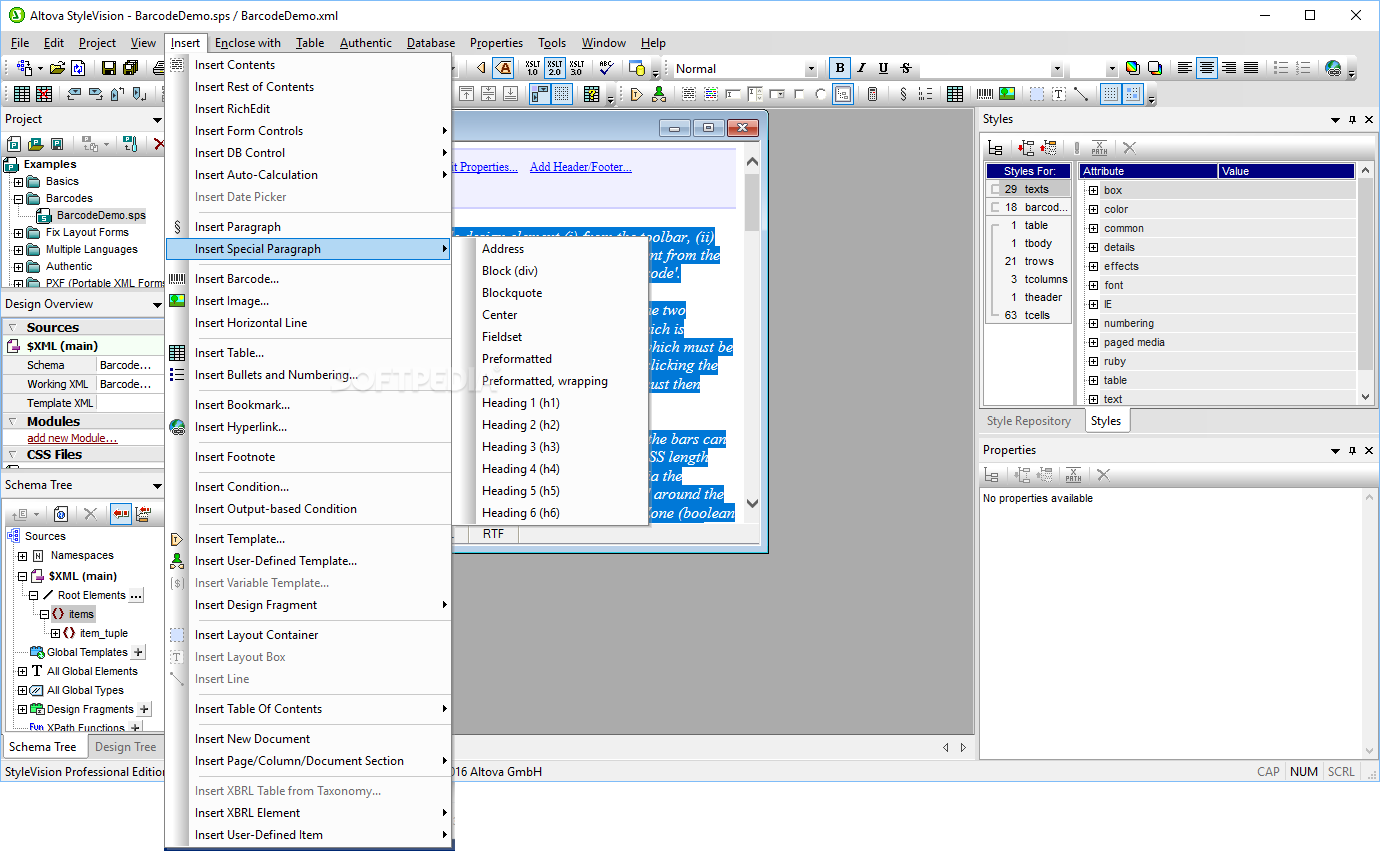Viewport: 1380px width, 851px height.
Task: Click the Save Design floppy disk icon
Action: [109, 68]
